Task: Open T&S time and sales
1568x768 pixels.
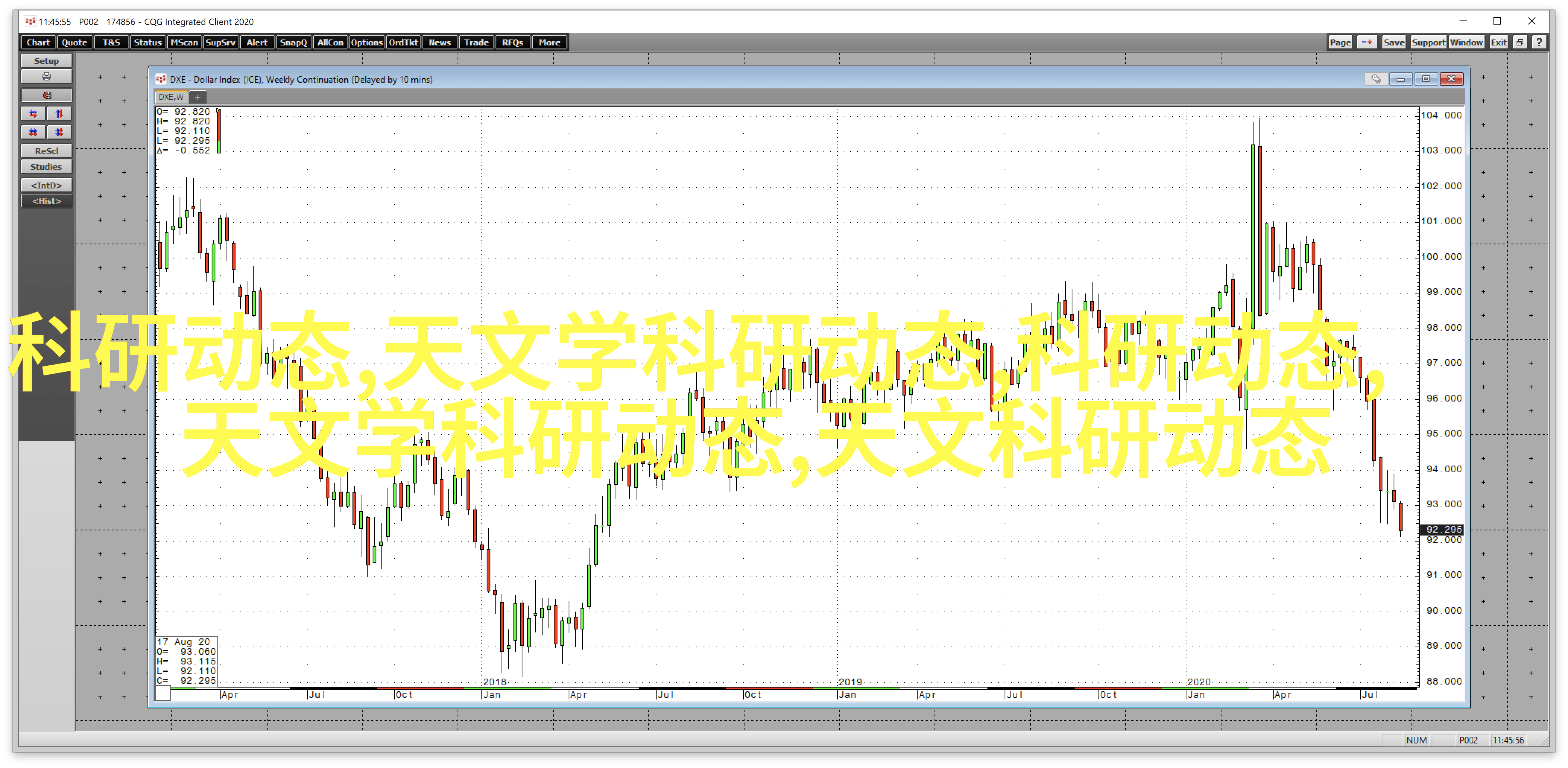Action: tap(111, 42)
